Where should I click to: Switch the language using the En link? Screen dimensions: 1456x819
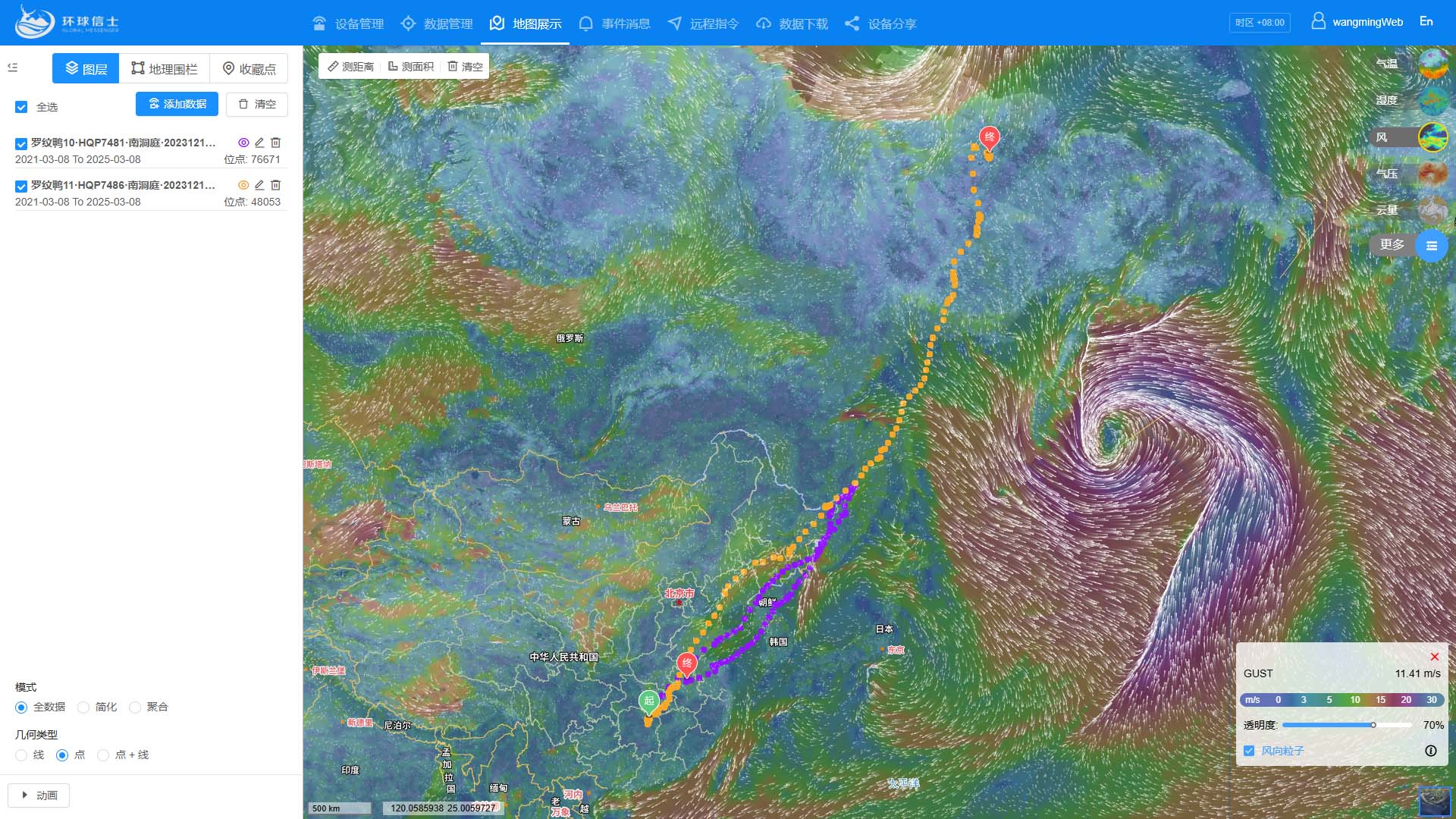click(x=1426, y=21)
